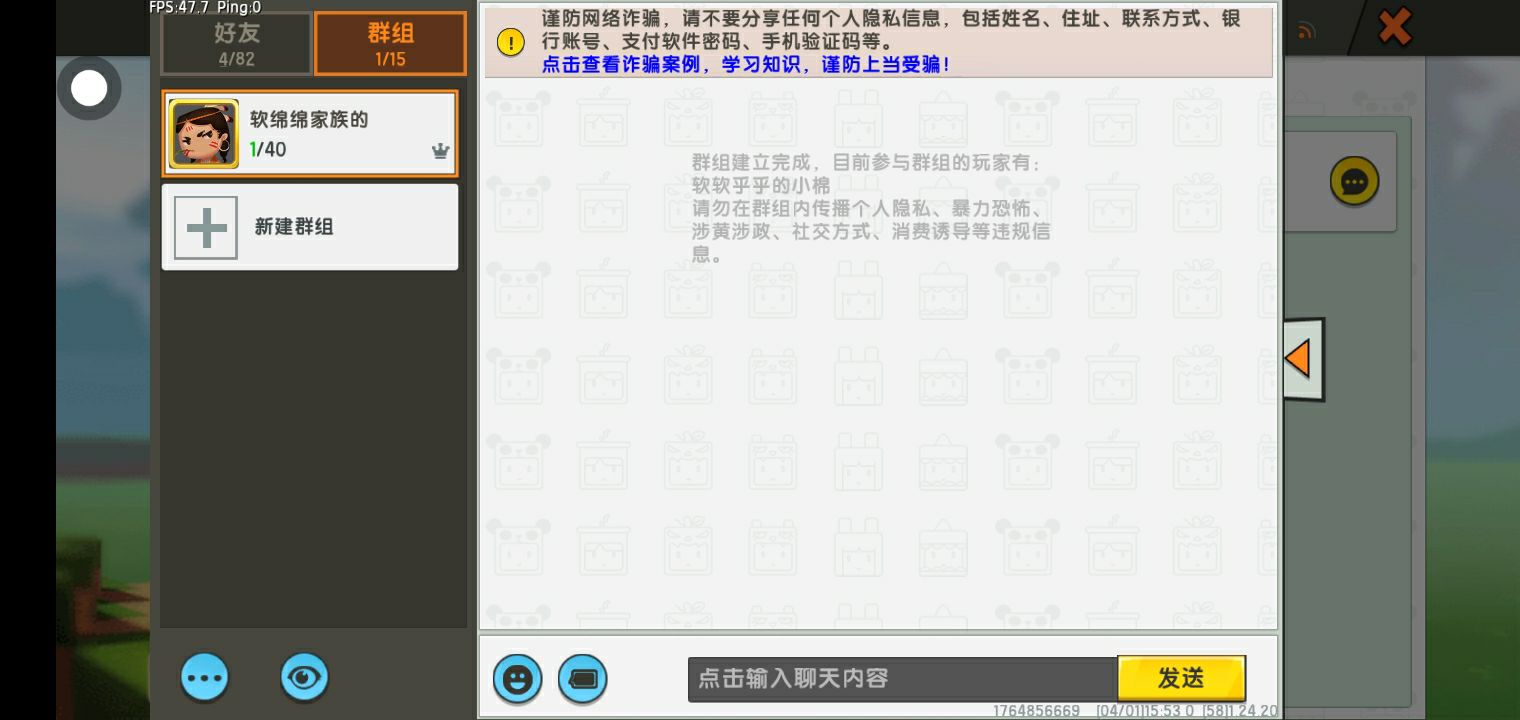Click the yellow chat bubble icon
The image size is (1520, 720).
point(1354,182)
